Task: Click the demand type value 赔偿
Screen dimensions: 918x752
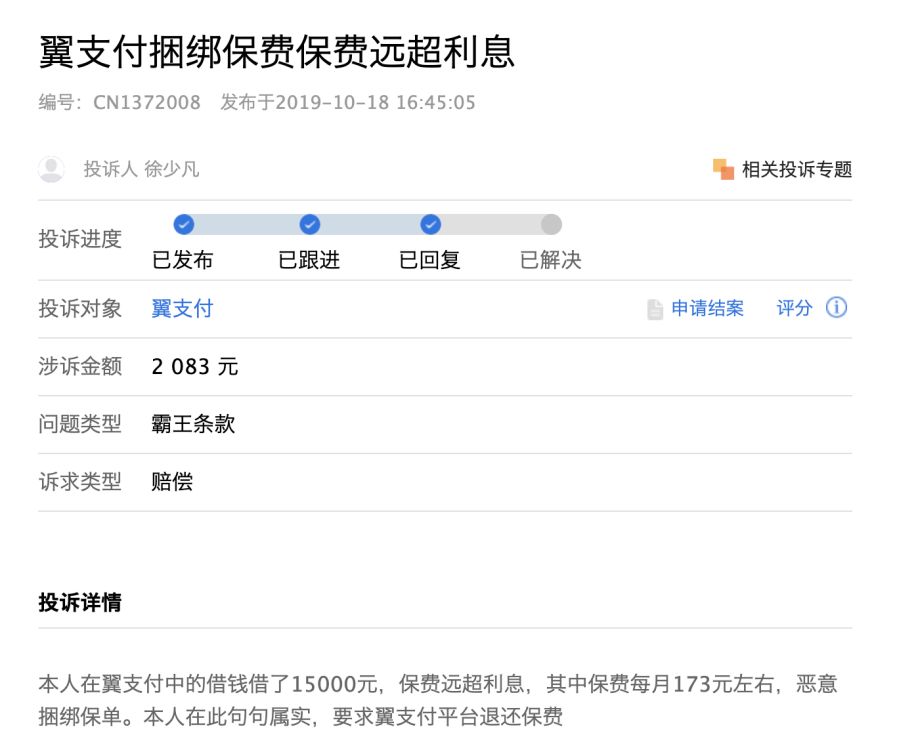Action: pyautogui.click(x=172, y=482)
